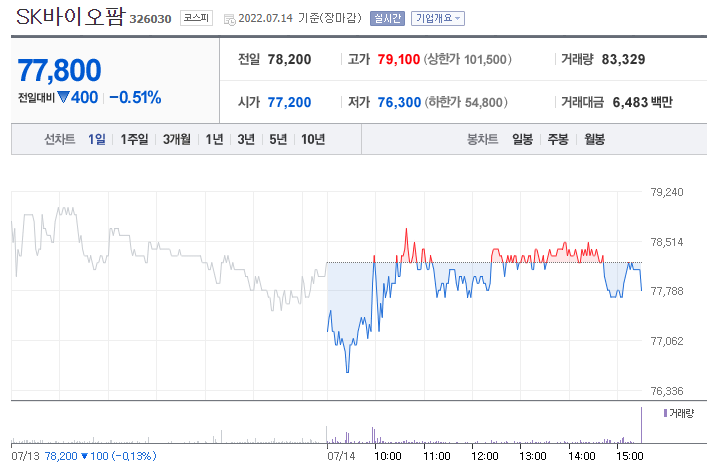Click the 고가 value 79,100
The image size is (707, 467).
(399, 60)
